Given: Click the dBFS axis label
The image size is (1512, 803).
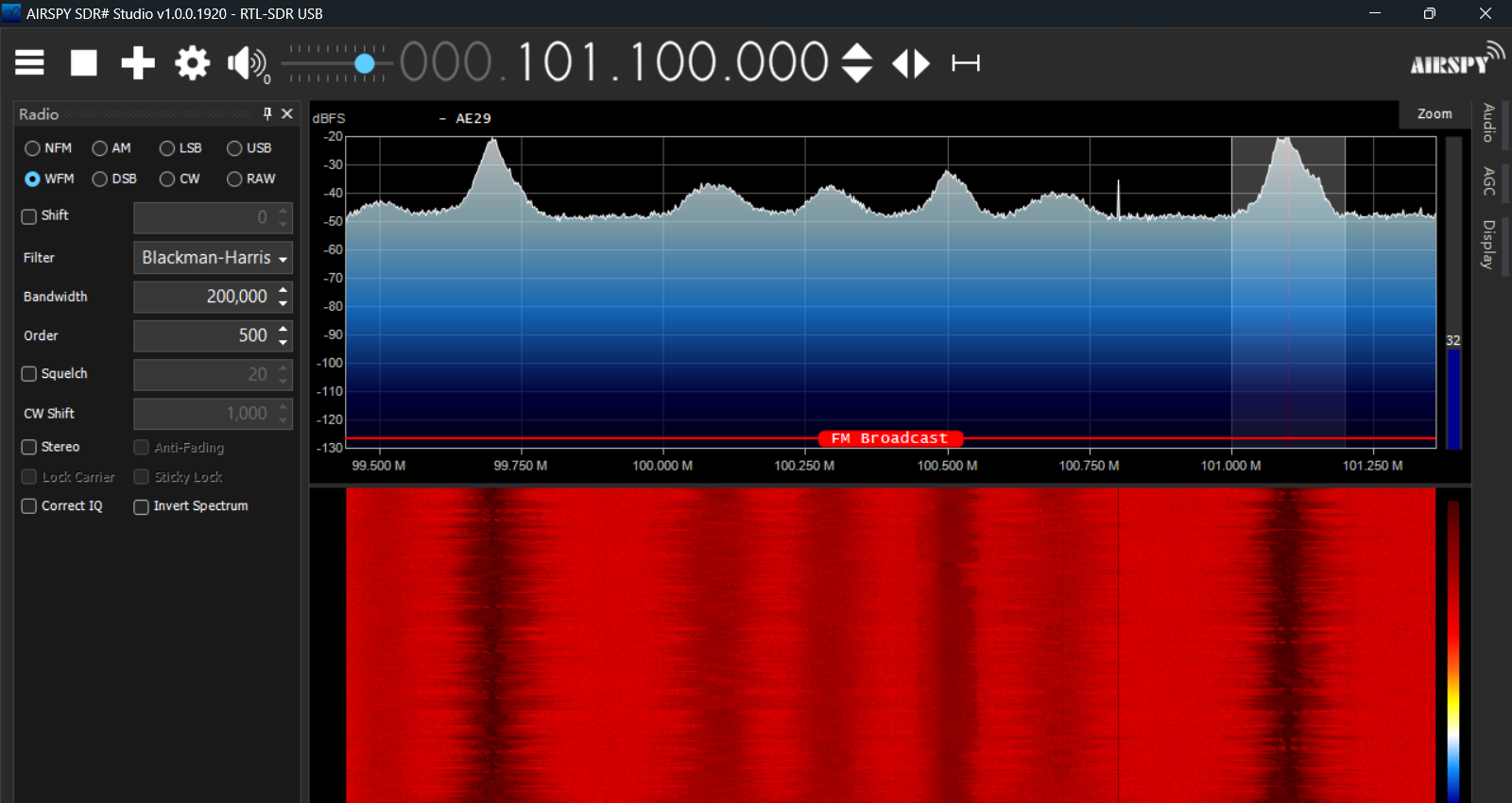Looking at the screenshot, I should [x=329, y=118].
